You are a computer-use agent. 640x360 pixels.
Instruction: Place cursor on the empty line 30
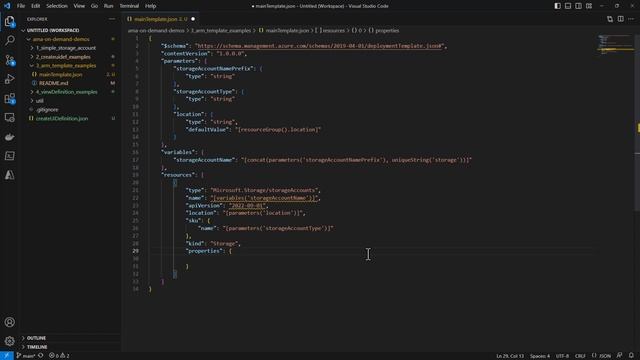(x=371, y=259)
